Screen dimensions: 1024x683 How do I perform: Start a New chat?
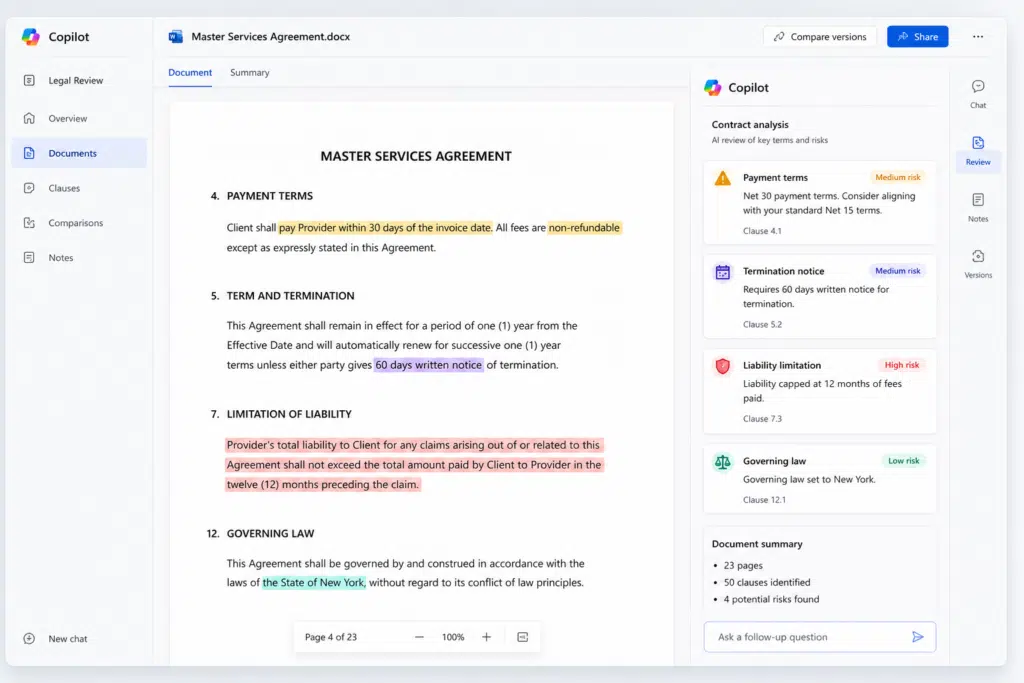click(x=56, y=639)
